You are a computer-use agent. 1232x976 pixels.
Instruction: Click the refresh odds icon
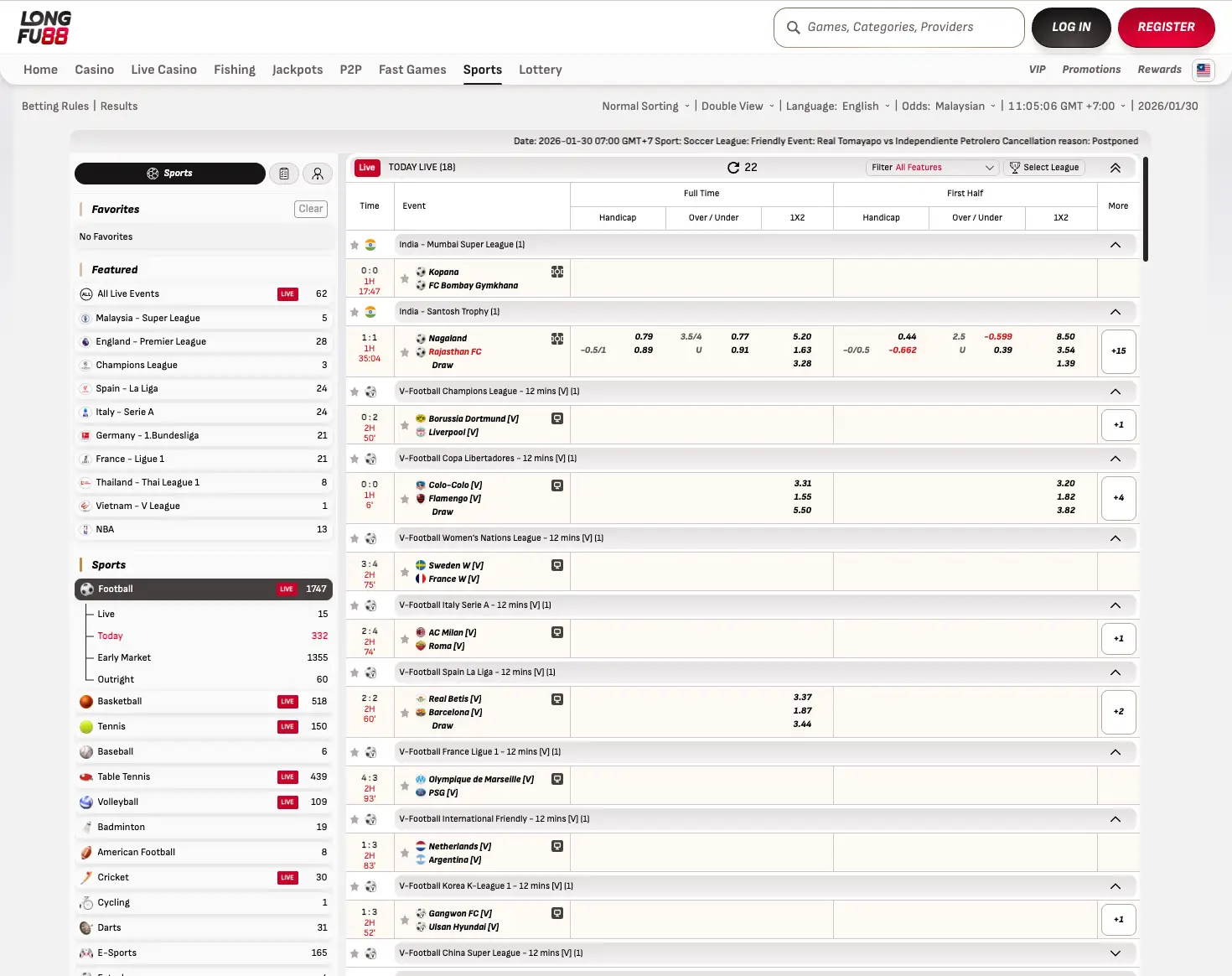733,168
